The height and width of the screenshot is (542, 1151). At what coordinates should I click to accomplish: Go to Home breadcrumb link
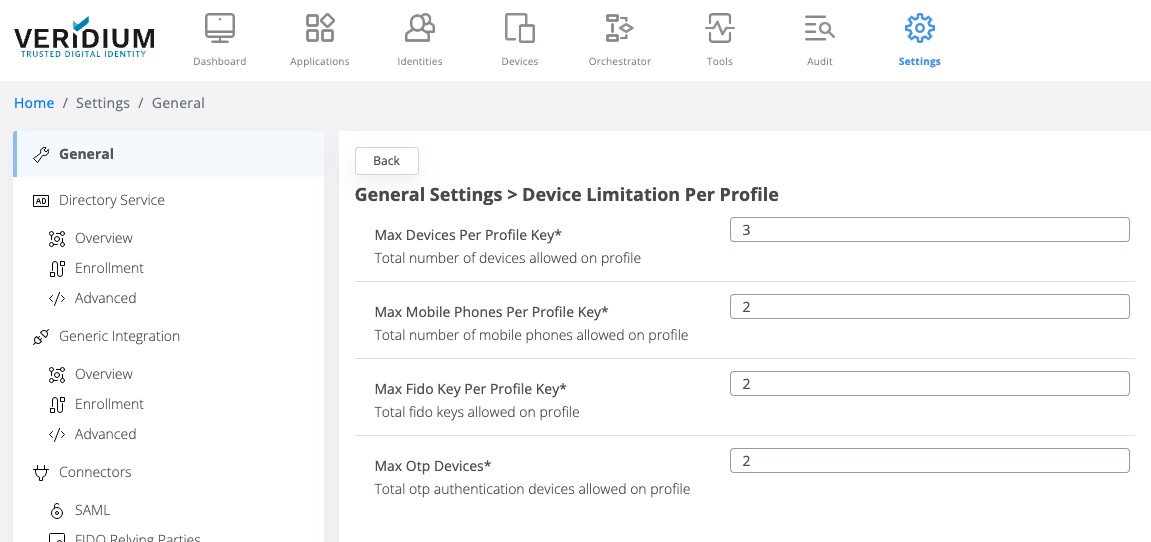34,103
